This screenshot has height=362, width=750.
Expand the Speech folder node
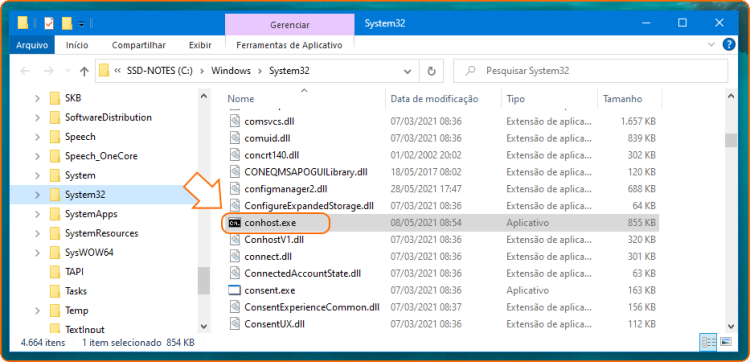(x=37, y=137)
